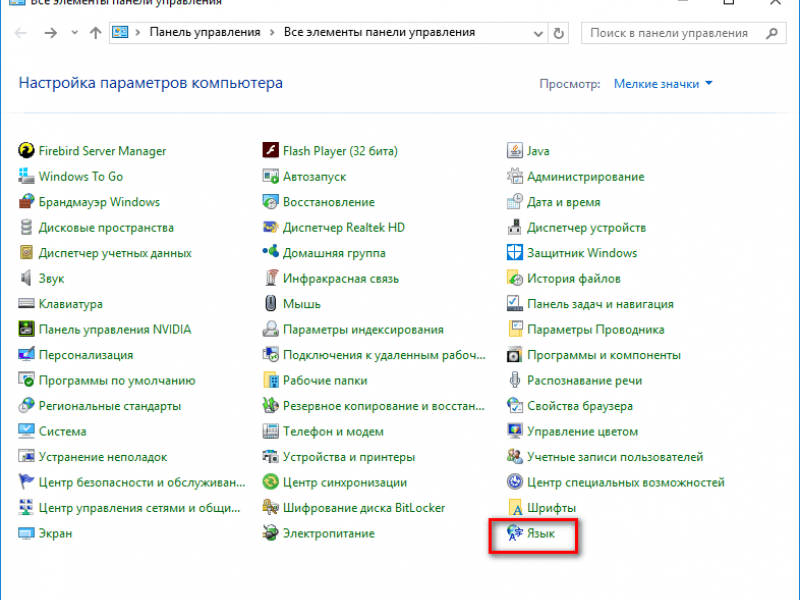Open the Брандмауэр Windows icon

[26, 202]
